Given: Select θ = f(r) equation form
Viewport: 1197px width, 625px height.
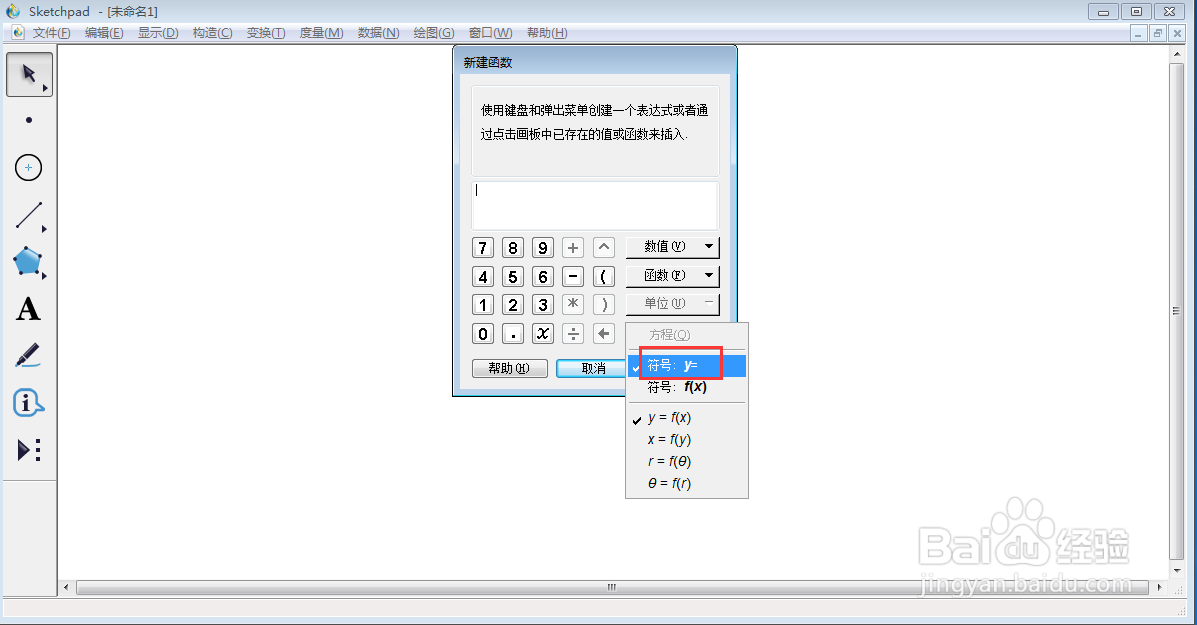Looking at the screenshot, I should [686, 484].
